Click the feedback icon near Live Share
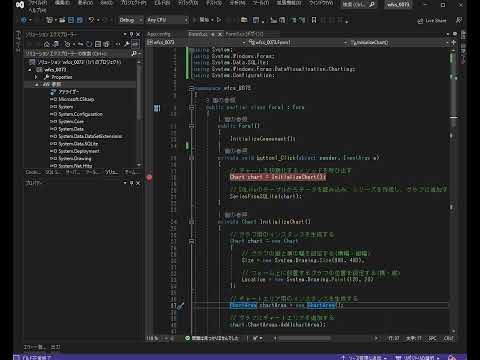 [x=459, y=21]
